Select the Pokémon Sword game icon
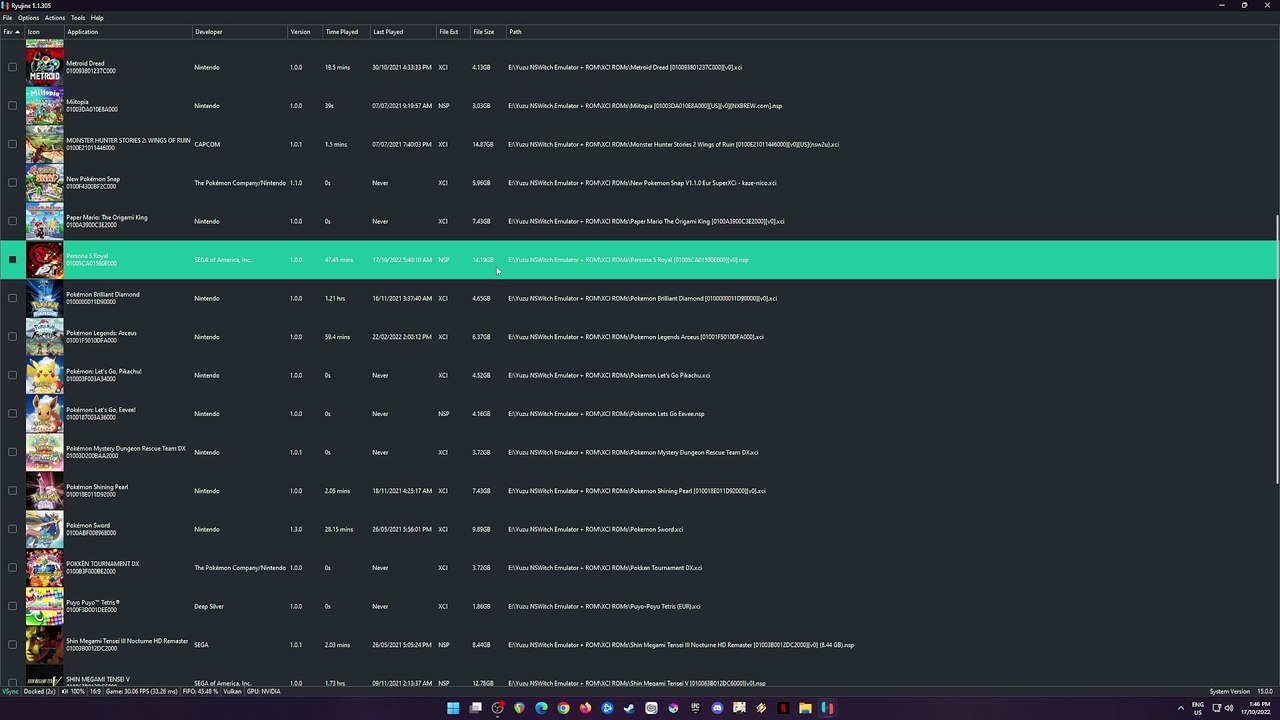The width and height of the screenshot is (1280, 720). click(x=45, y=529)
